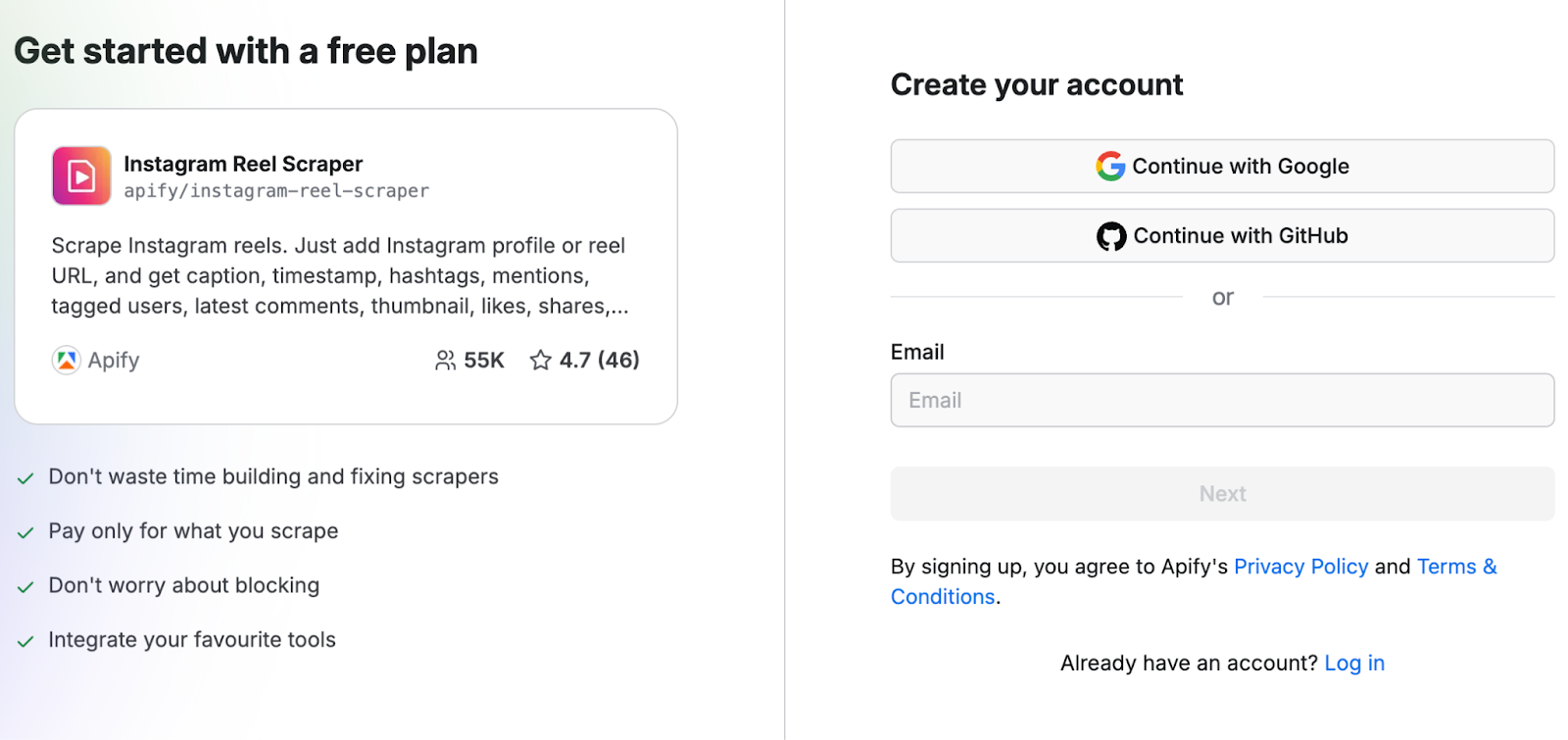
Task: Click the checkmark beside 'Don't worry about blocking'
Action: (24, 586)
